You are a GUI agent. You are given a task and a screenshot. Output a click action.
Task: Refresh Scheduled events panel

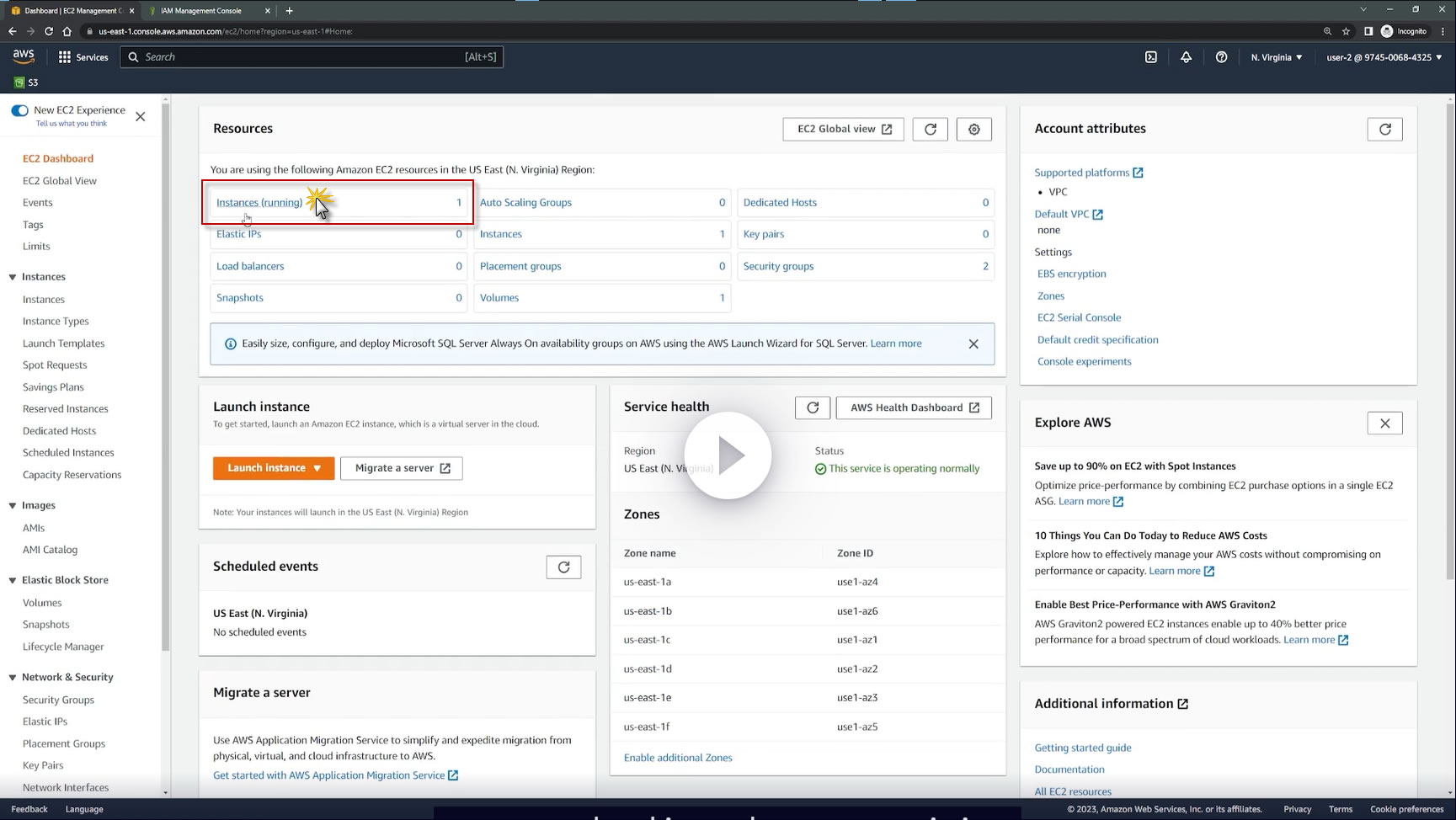[564, 567]
